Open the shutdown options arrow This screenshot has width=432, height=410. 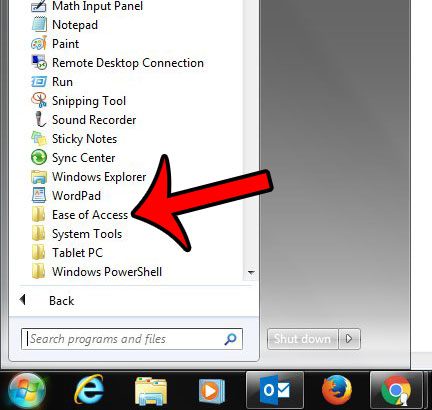(x=349, y=339)
